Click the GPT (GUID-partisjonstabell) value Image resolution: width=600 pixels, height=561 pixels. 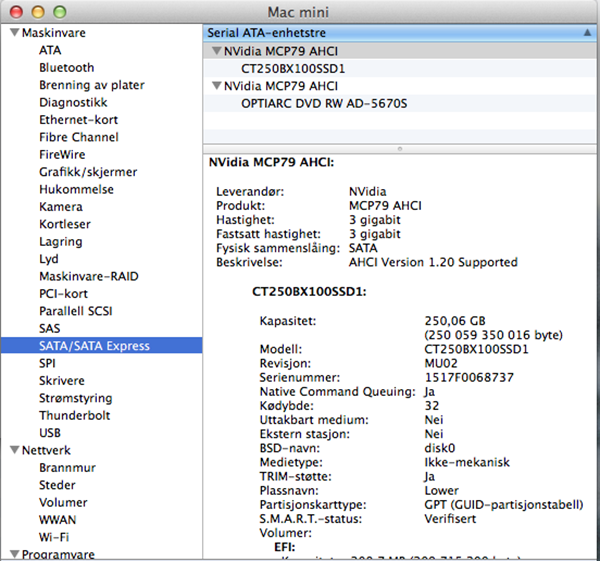[504, 505]
